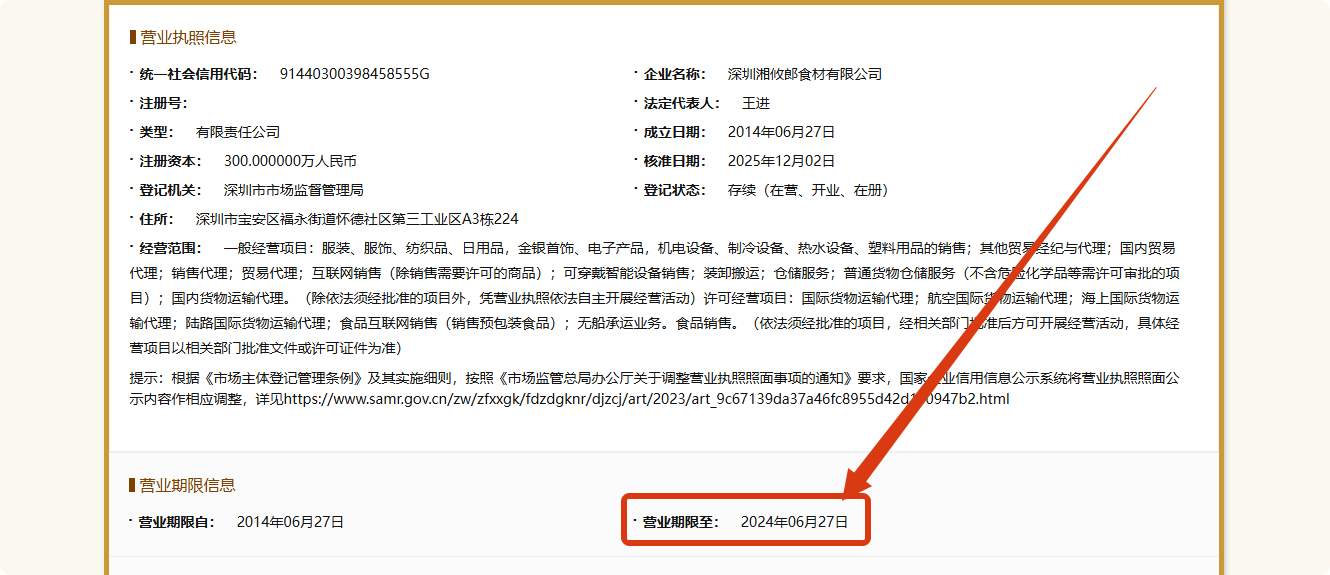The image size is (1330, 575).
Task: Select the credit code 91440300398458555G
Action: click(x=354, y=74)
